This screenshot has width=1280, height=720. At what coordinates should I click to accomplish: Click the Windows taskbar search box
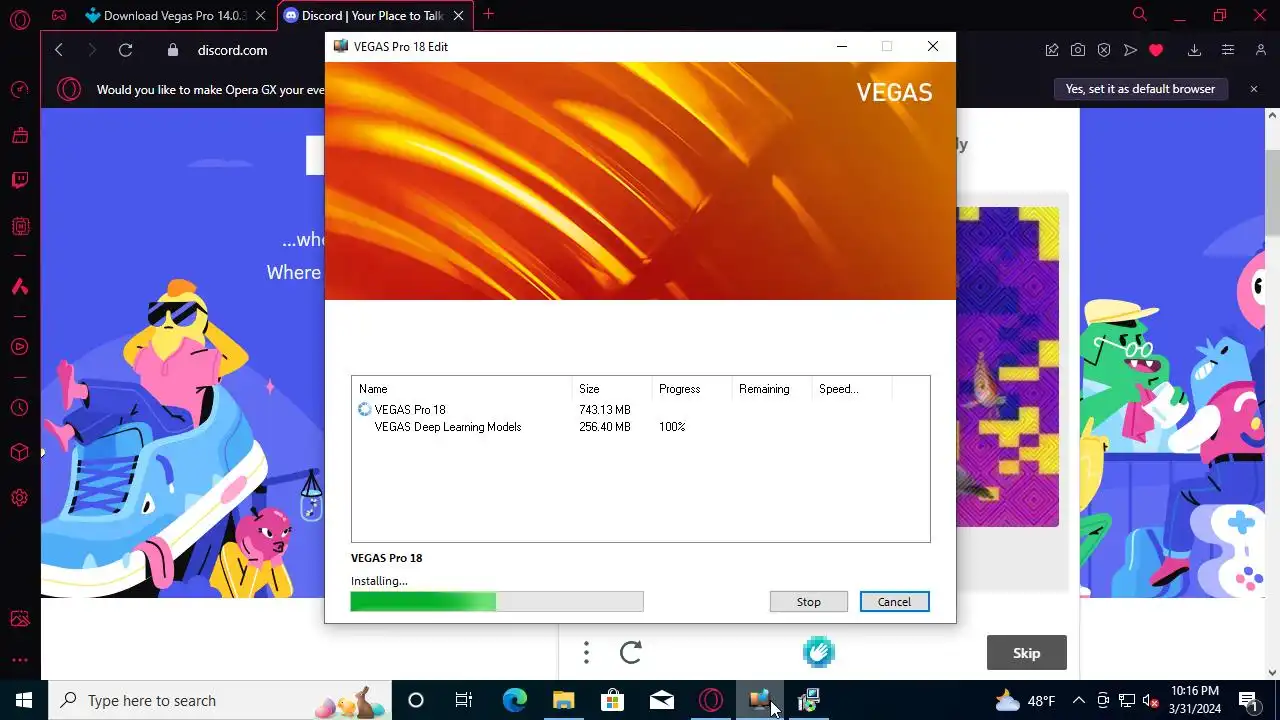(218, 700)
